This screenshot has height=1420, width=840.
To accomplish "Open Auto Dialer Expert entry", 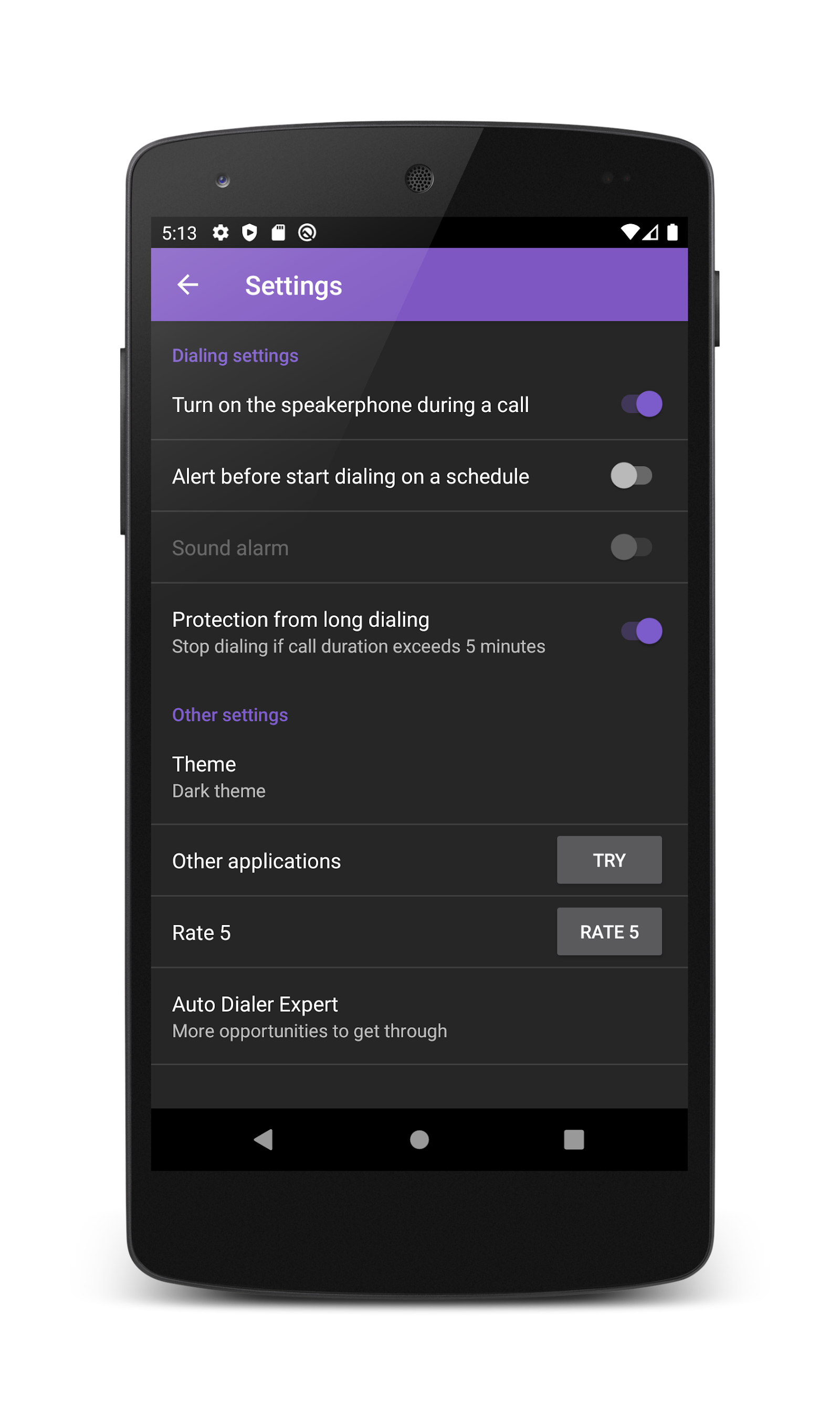I will click(419, 1017).
